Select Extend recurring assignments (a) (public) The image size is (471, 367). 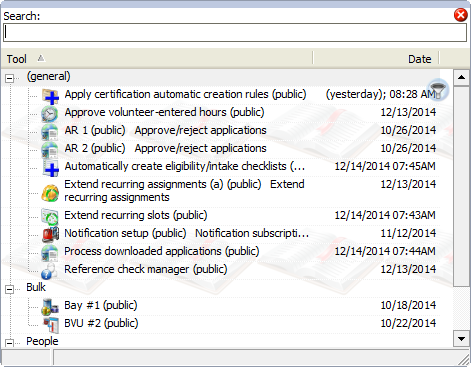point(184,191)
